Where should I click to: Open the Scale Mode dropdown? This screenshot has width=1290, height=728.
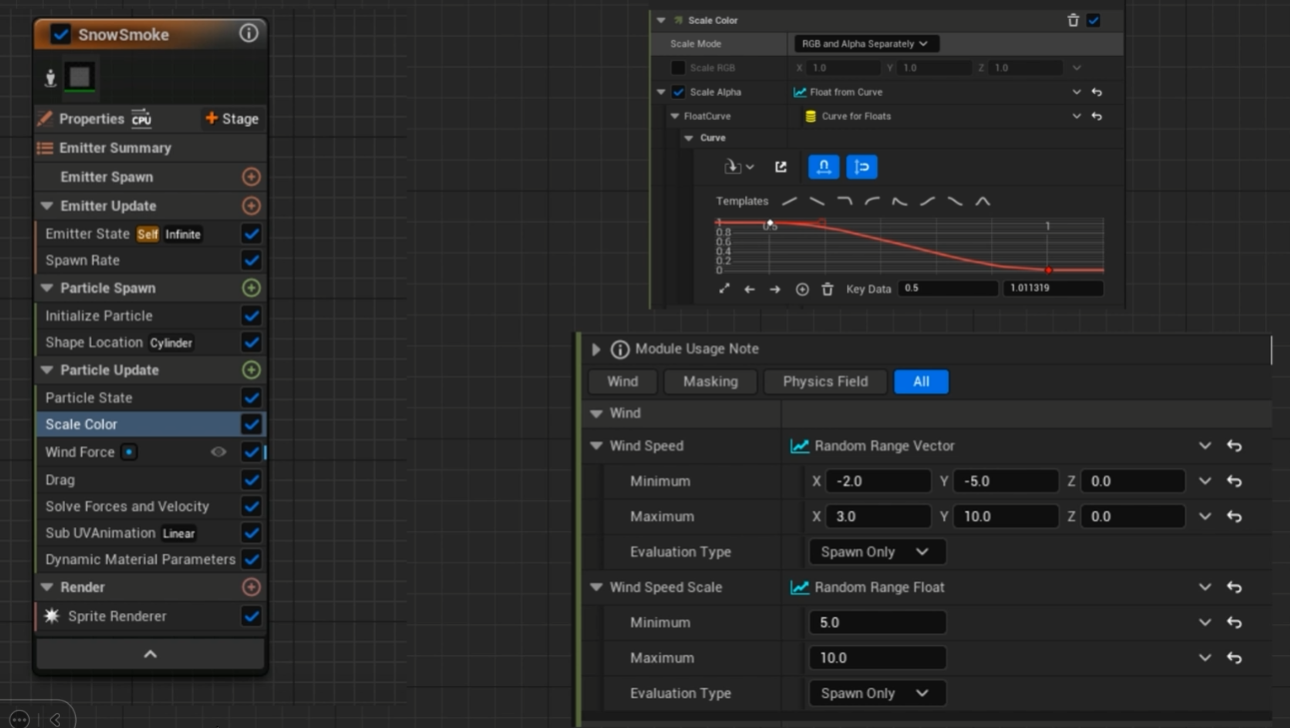pyautogui.click(x=865, y=44)
